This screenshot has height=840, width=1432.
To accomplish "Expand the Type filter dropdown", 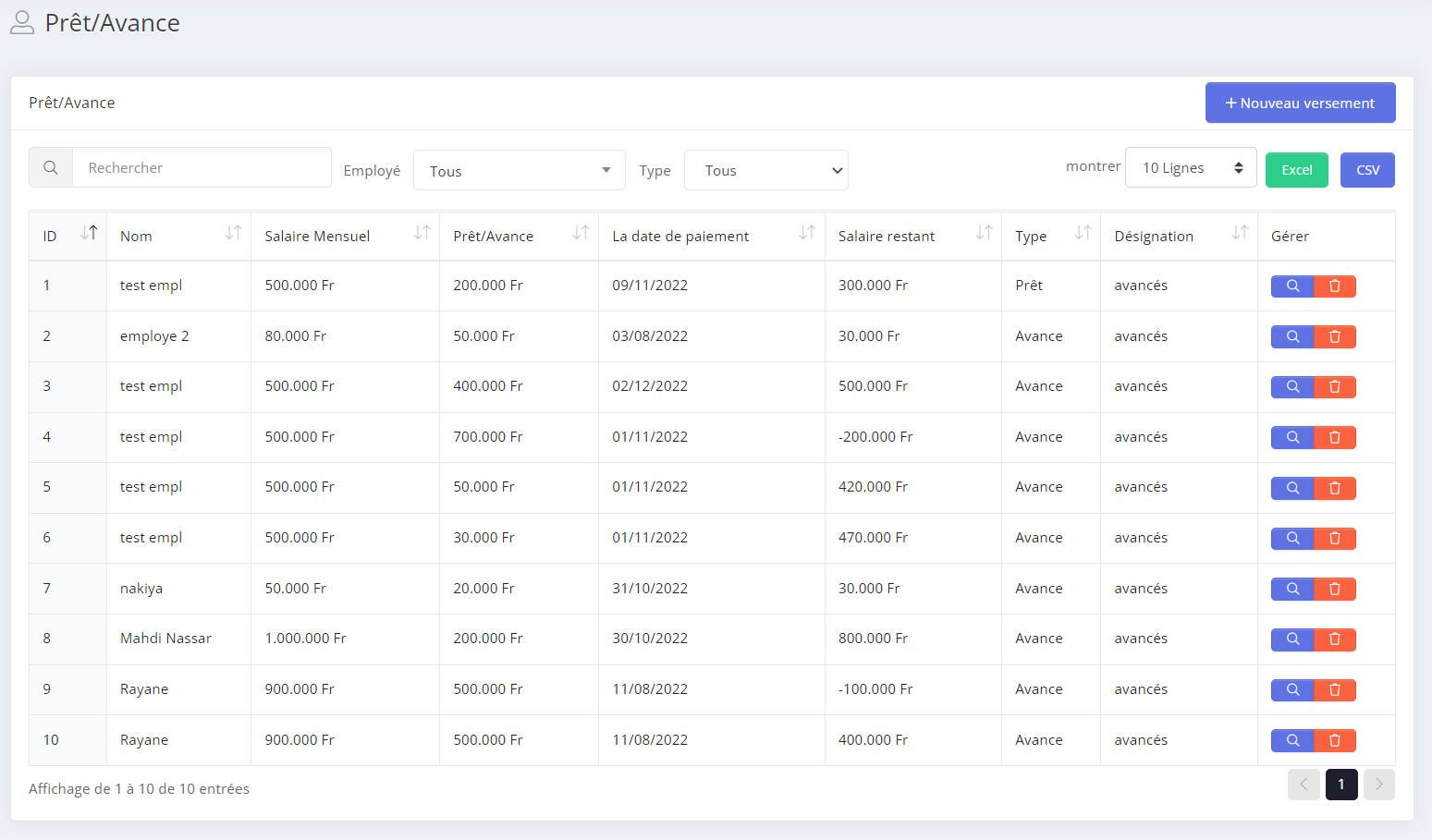I will coord(765,171).
